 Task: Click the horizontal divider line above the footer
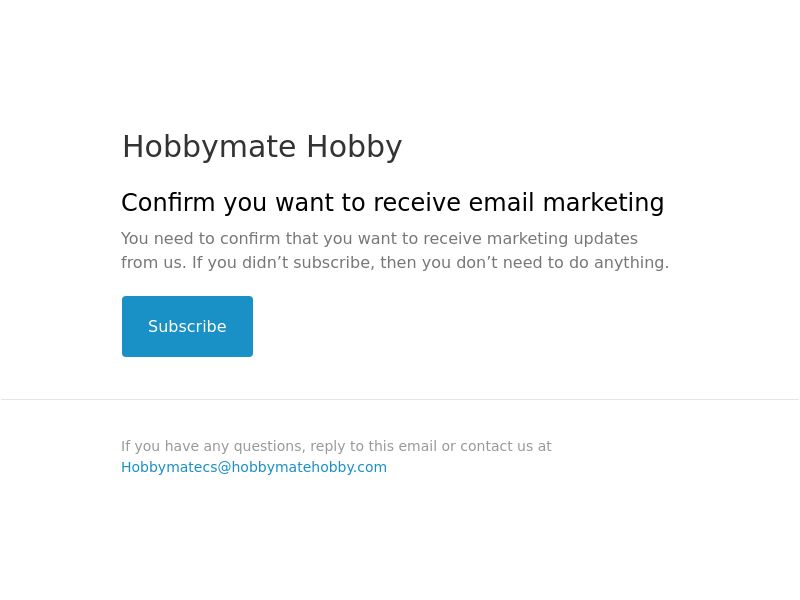400,400
